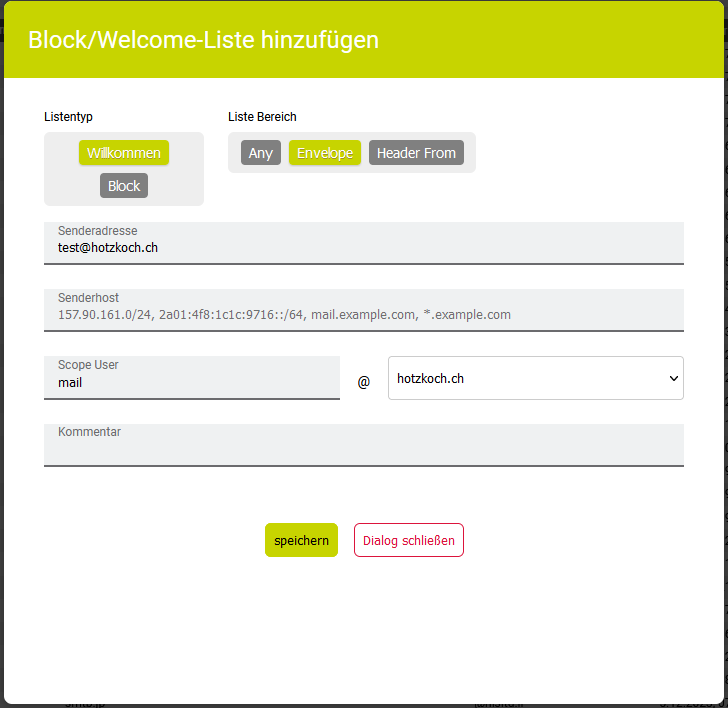Switch list type to Block

pos(124,186)
